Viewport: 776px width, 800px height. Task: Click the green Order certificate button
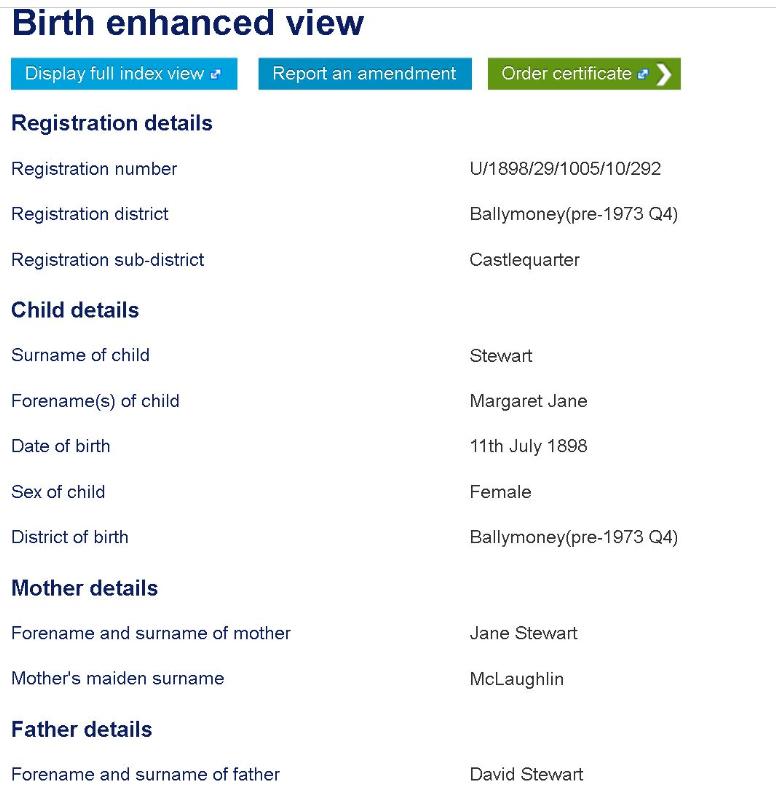(567, 74)
